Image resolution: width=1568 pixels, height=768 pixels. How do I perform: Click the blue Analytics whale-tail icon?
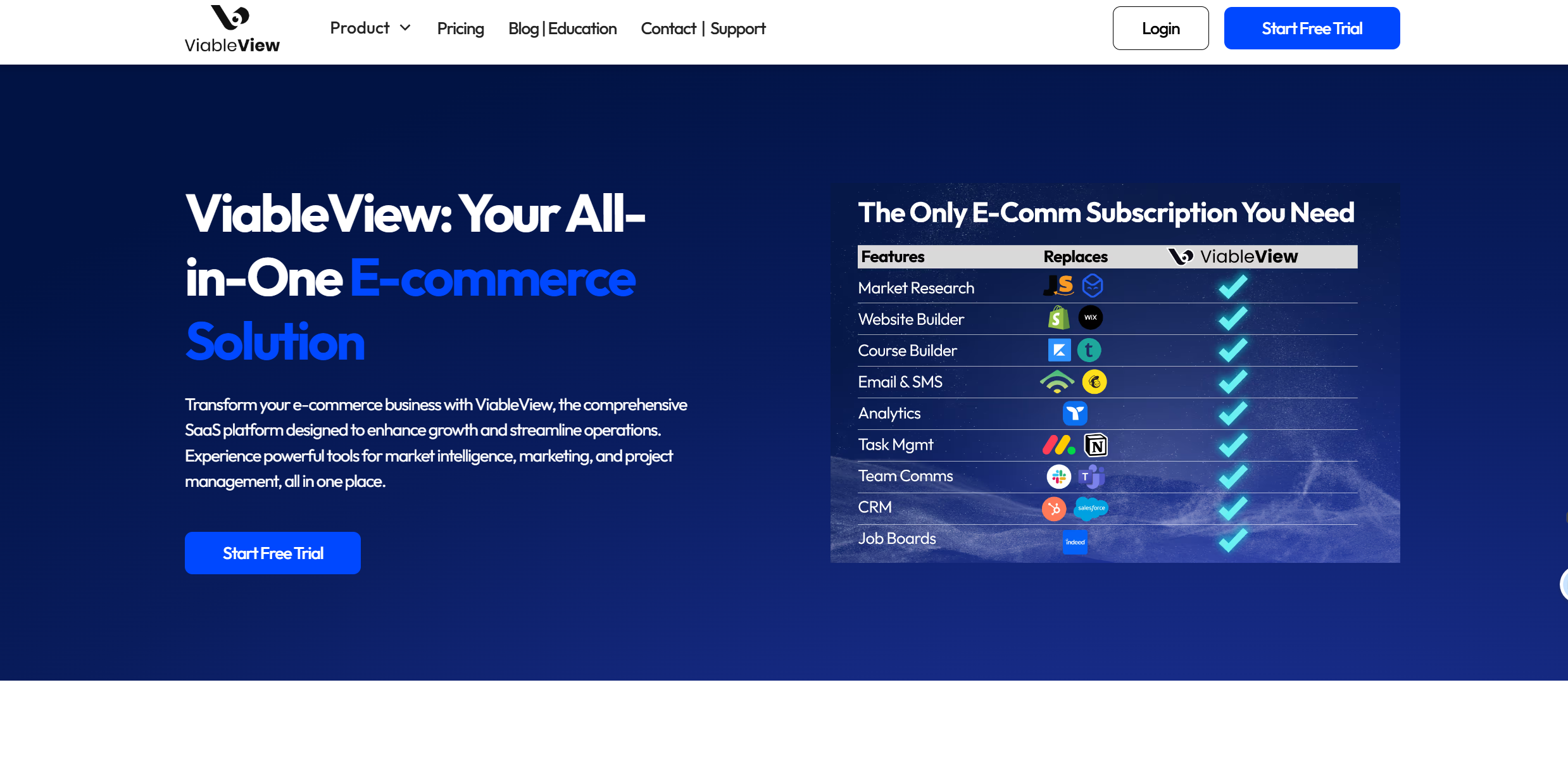(x=1075, y=413)
